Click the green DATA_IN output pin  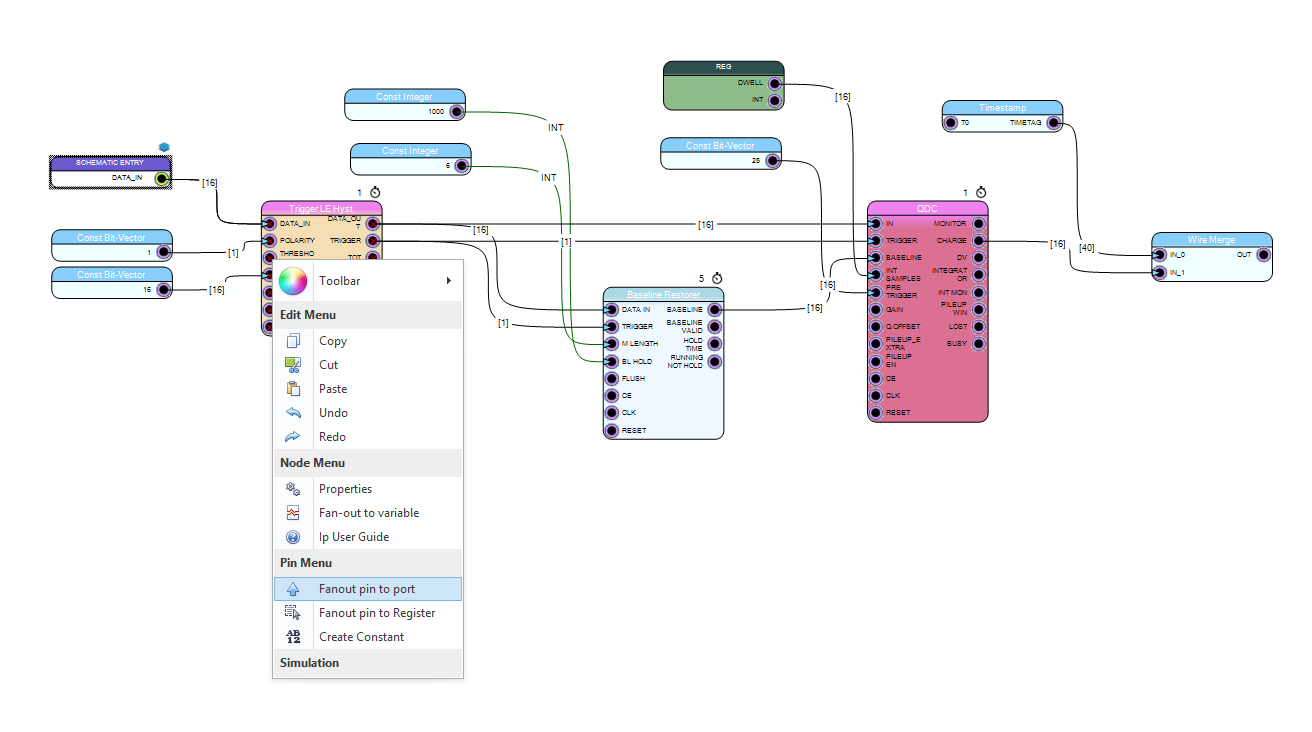(162, 180)
